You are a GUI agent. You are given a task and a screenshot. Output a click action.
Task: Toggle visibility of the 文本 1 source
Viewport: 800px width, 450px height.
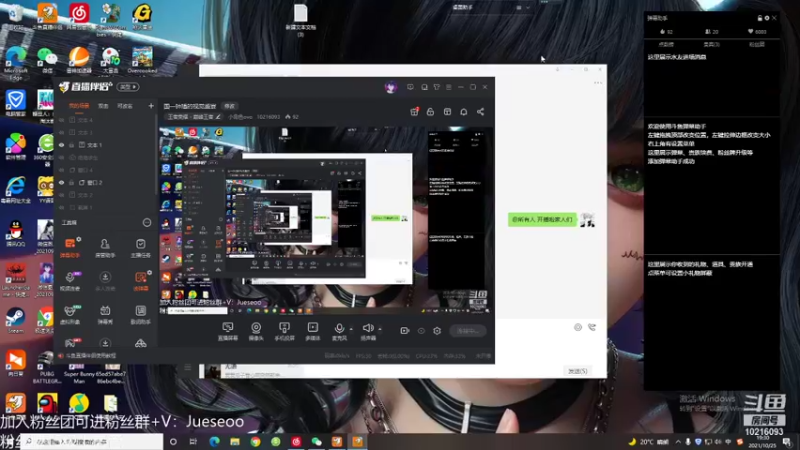coord(62,145)
